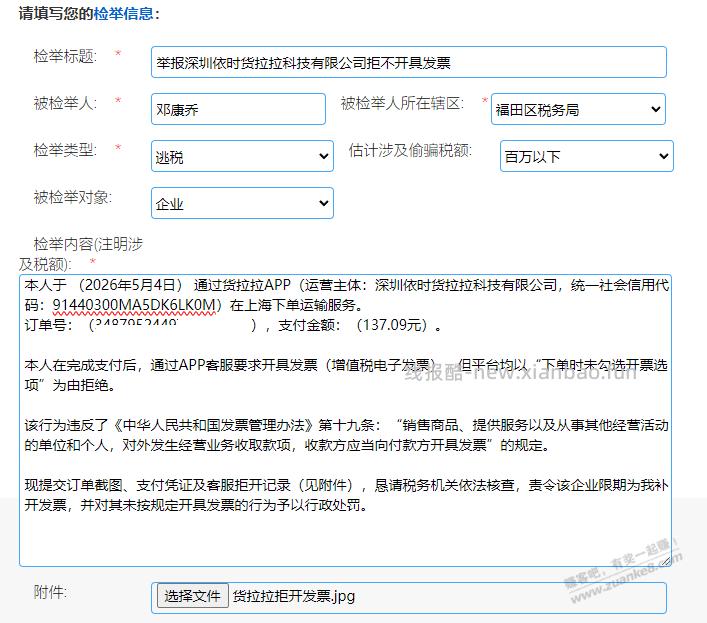Click the 附件 label
The image size is (707, 623).
click(50, 592)
